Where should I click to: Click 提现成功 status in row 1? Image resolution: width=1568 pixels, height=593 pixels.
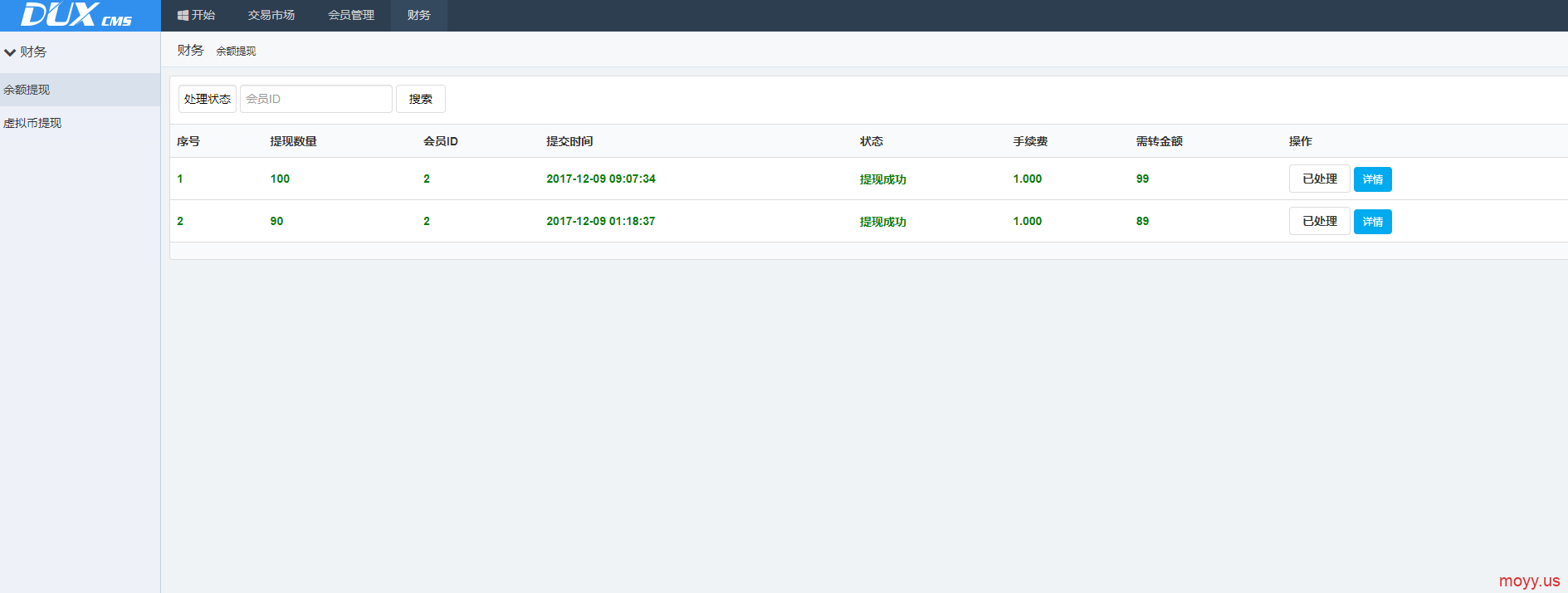tap(883, 179)
